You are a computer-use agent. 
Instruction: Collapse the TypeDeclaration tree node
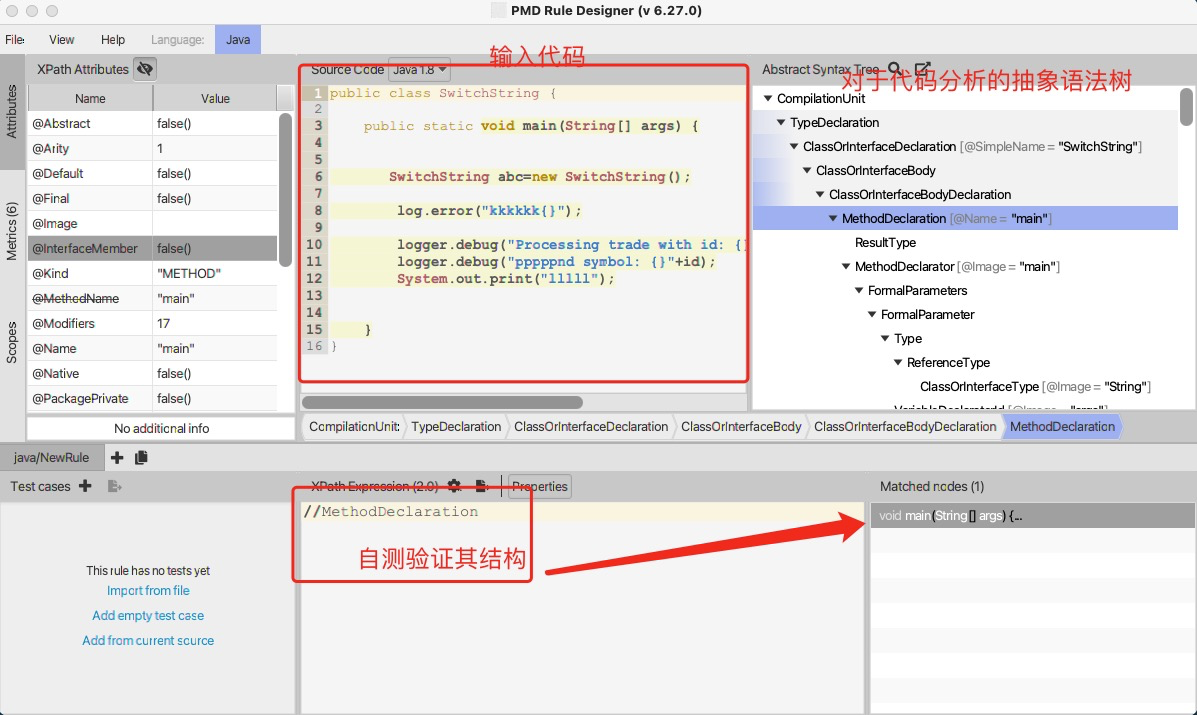point(781,122)
